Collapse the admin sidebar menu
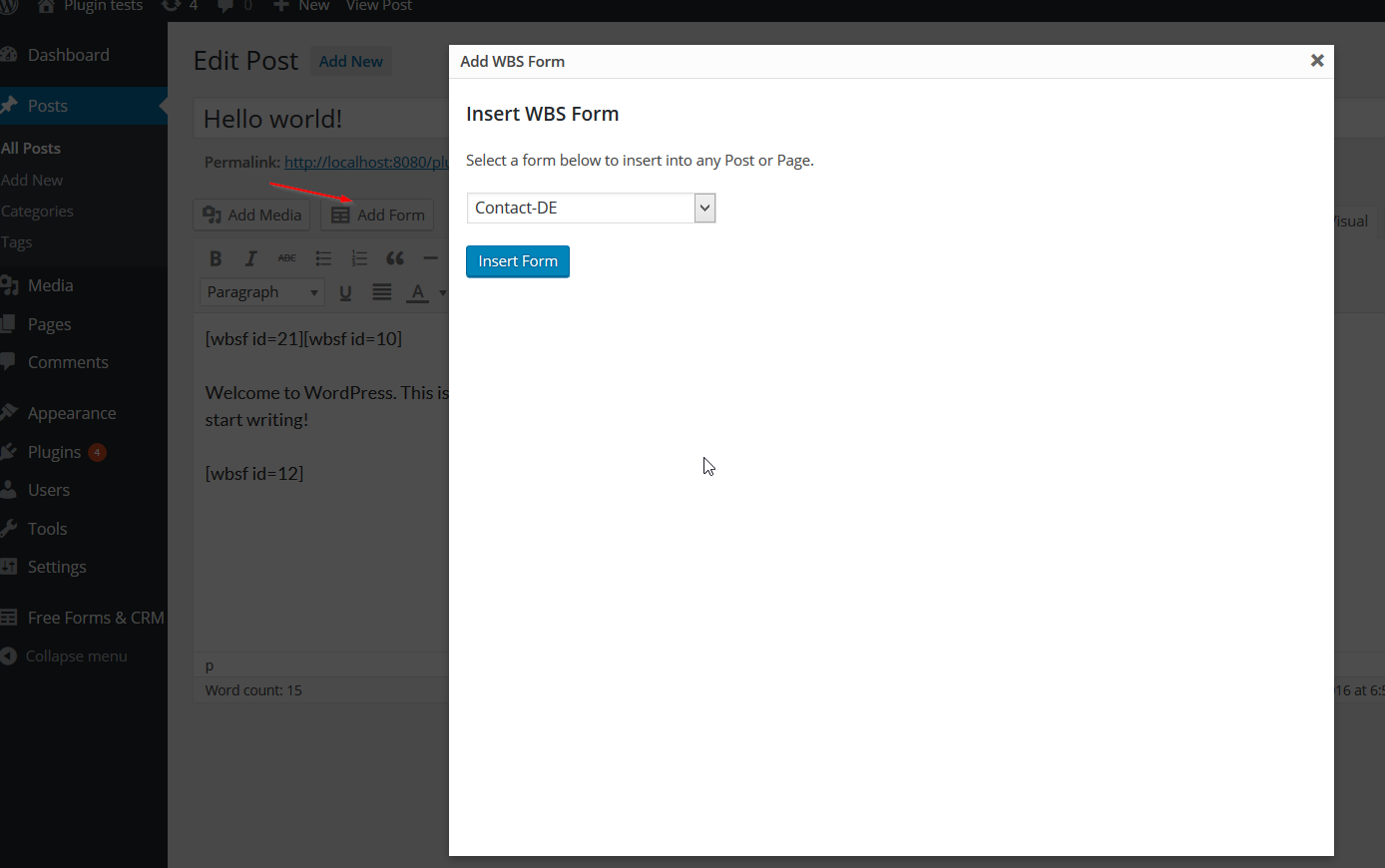The width and height of the screenshot is (1385, 868). [76, 656]
